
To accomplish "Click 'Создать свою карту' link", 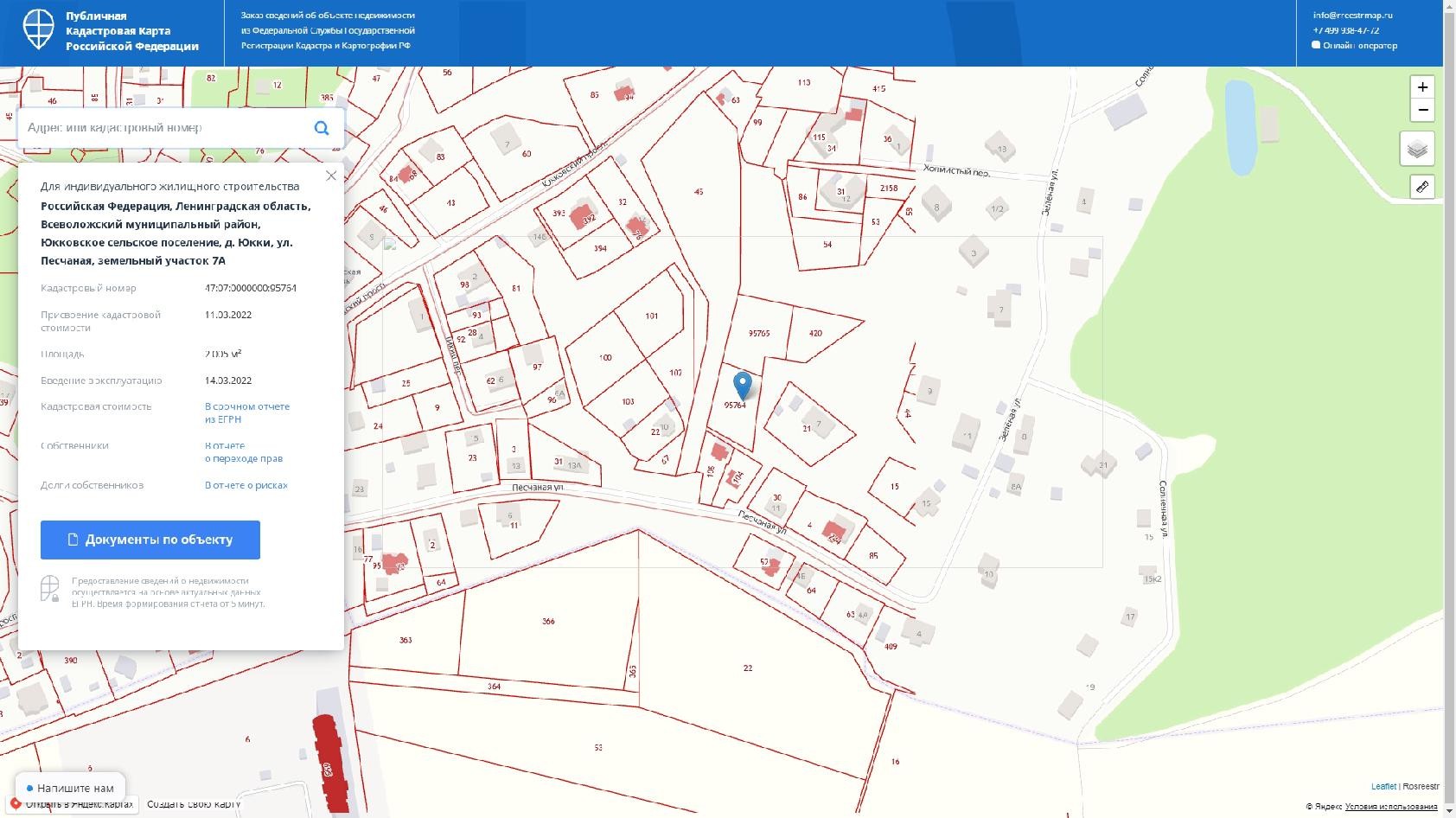I will 194,804.
